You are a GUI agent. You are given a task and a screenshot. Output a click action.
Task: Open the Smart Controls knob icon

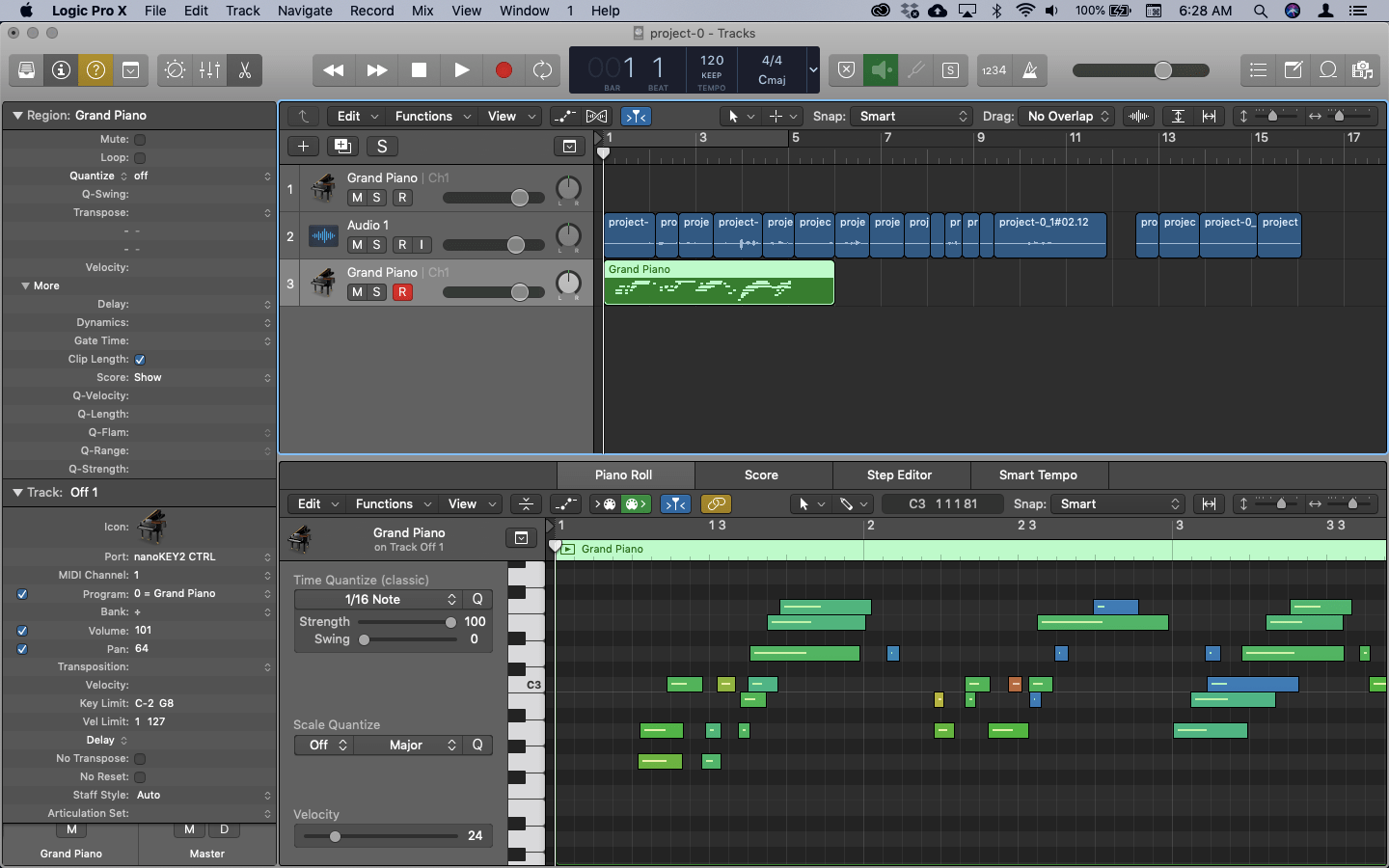175,69
